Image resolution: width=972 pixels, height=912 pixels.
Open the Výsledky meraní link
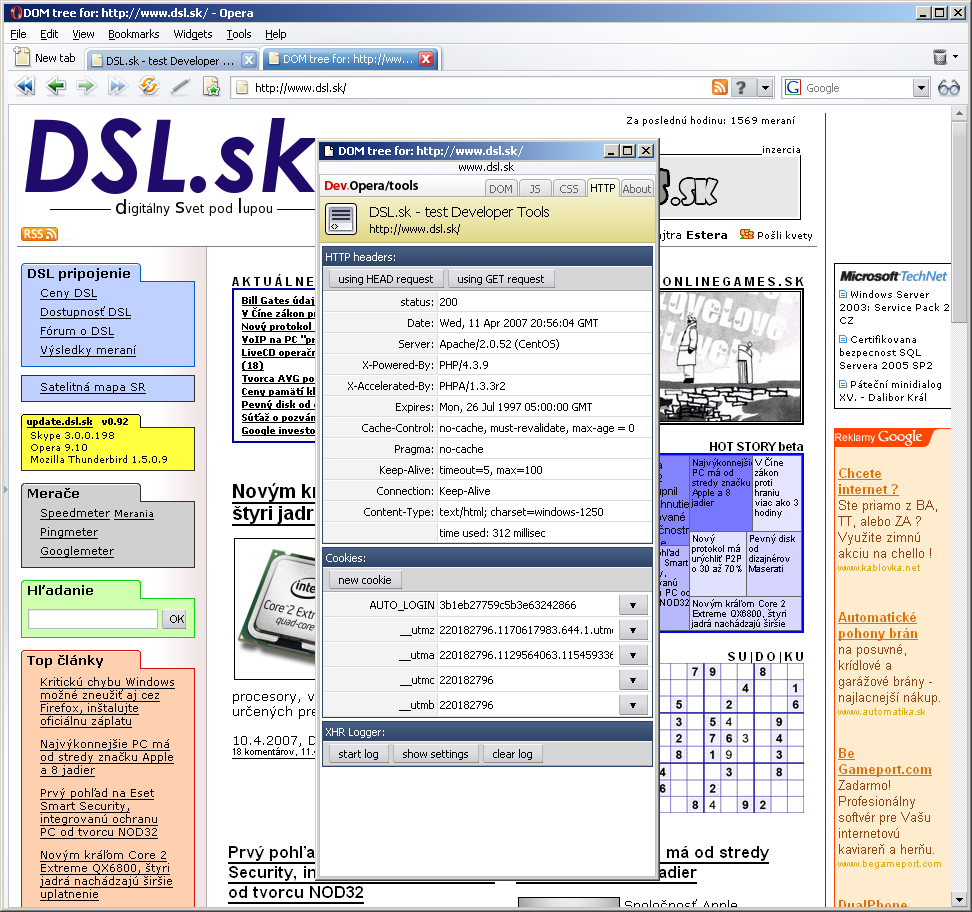(88, 350)
